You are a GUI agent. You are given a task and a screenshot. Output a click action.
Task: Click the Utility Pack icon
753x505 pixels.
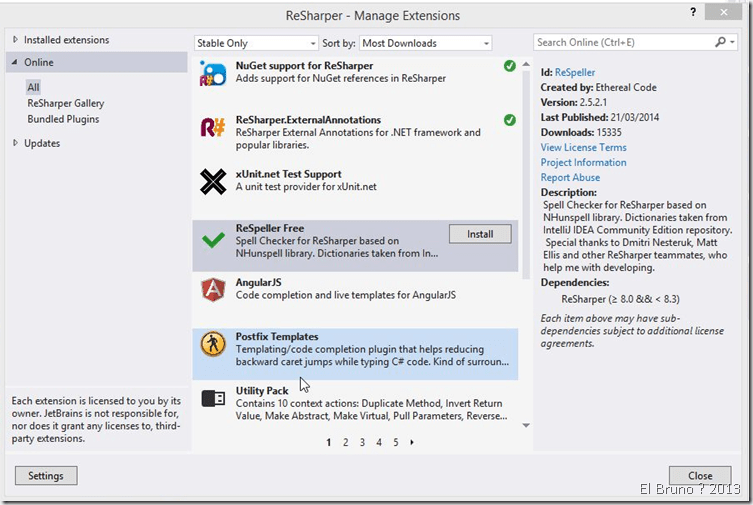pyautogui.click(x=213, y=398)
